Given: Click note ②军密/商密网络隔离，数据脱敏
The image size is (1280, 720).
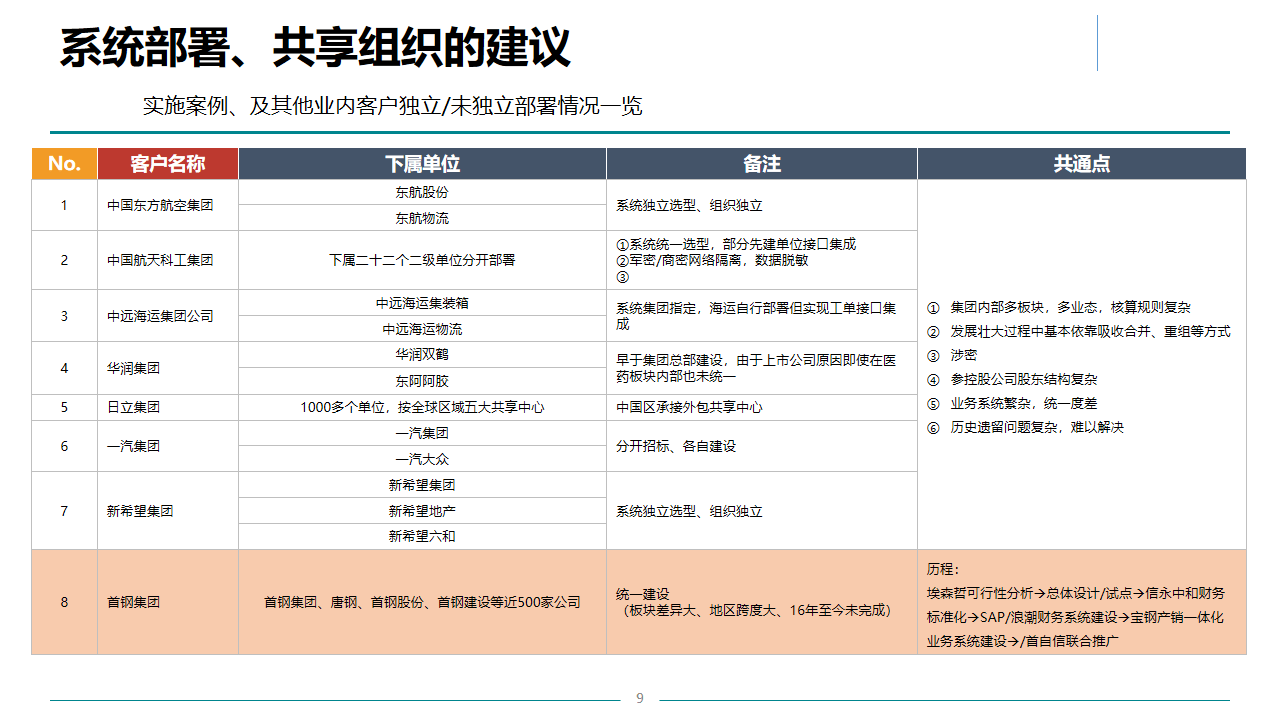Looking at the screenshot, I should 712,260.
